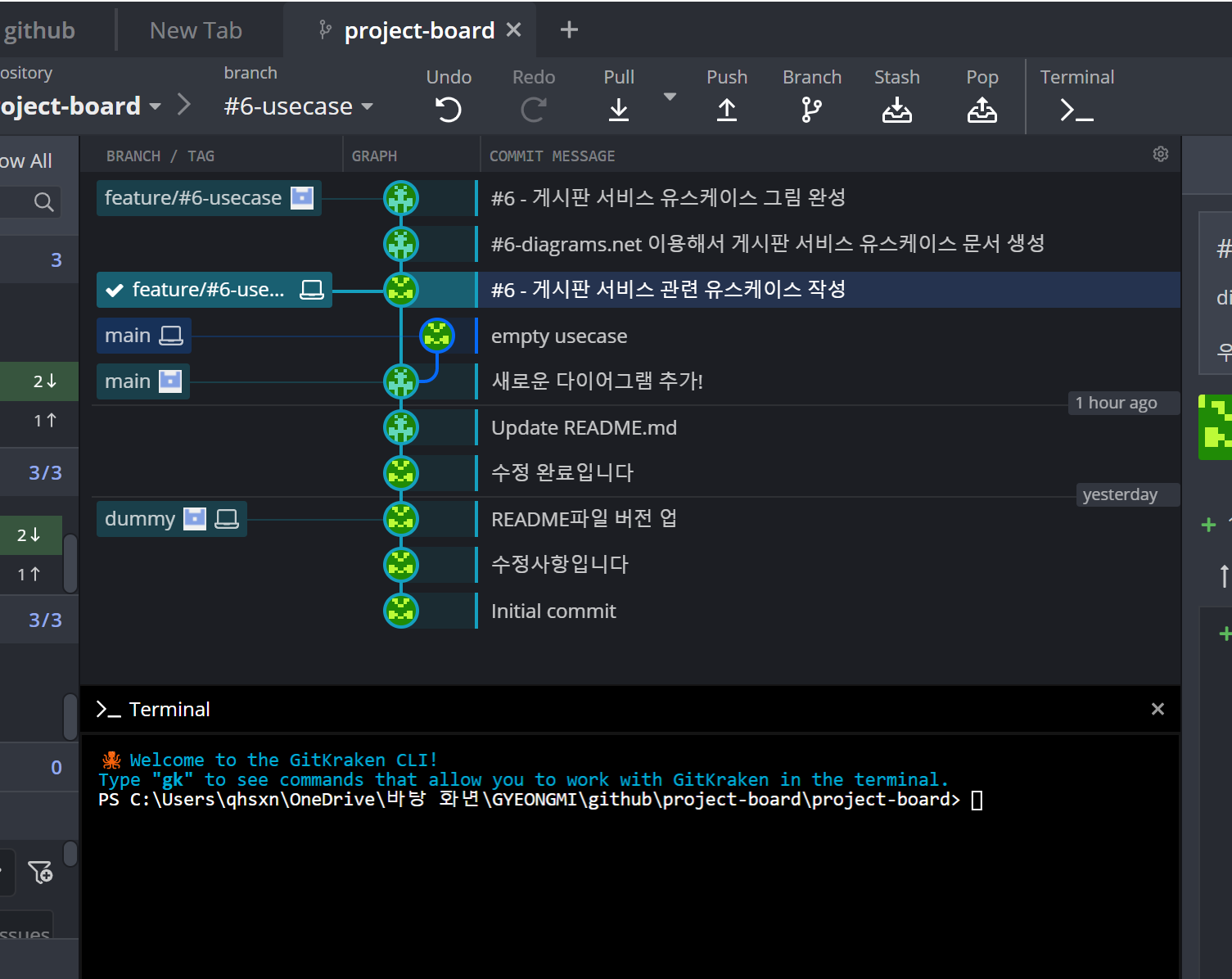Select the dummy branch label

[x=172, y=519]
